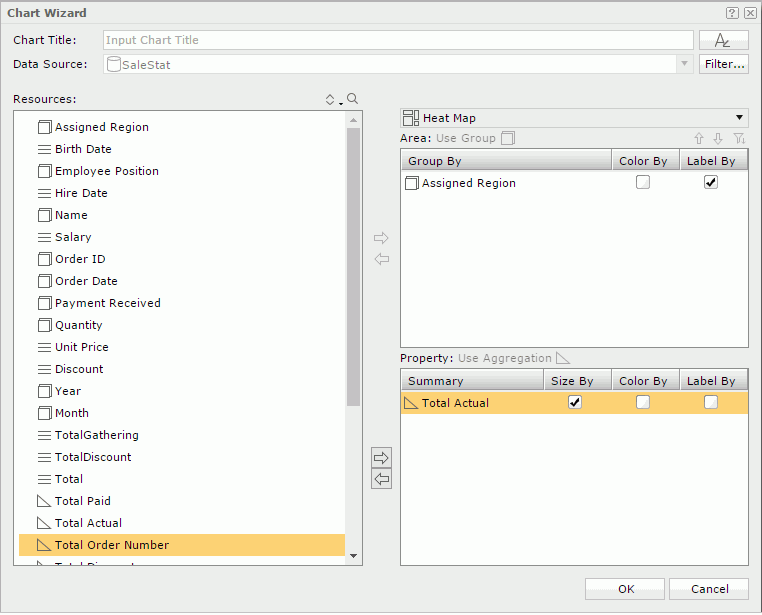Uncheck Size By for Total Actual

pos(574,402)
